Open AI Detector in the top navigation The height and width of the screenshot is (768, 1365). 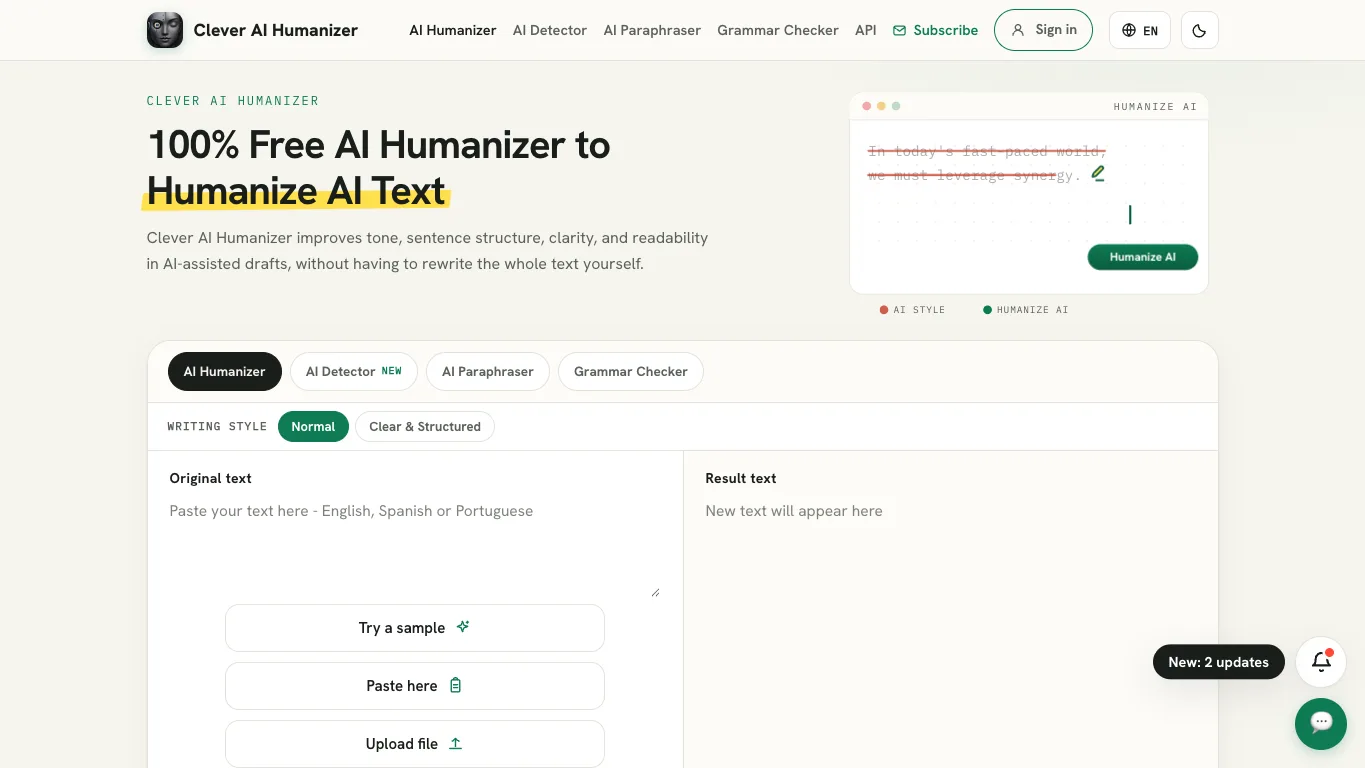[x=550, y=30]
